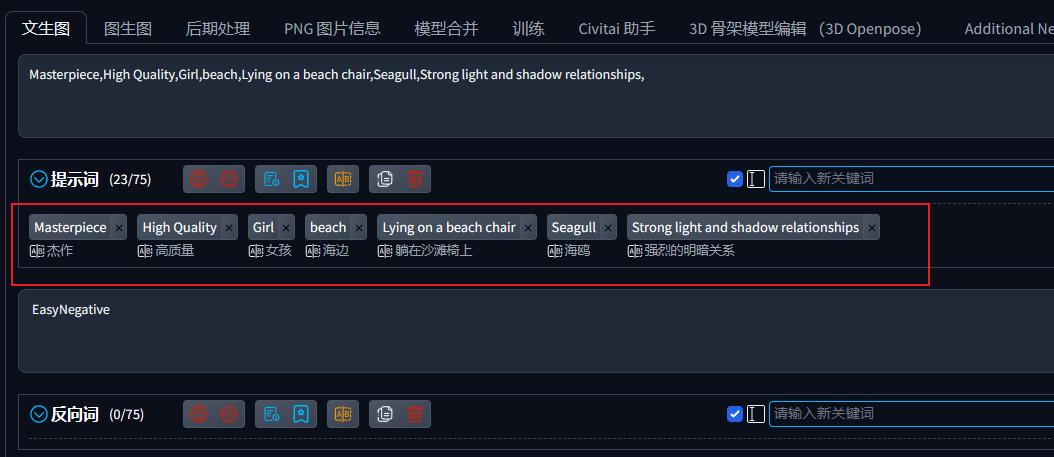Open the PNG 图片信息 tab
The height and width of the screenshot is (457, 1054).
(332, 29)
